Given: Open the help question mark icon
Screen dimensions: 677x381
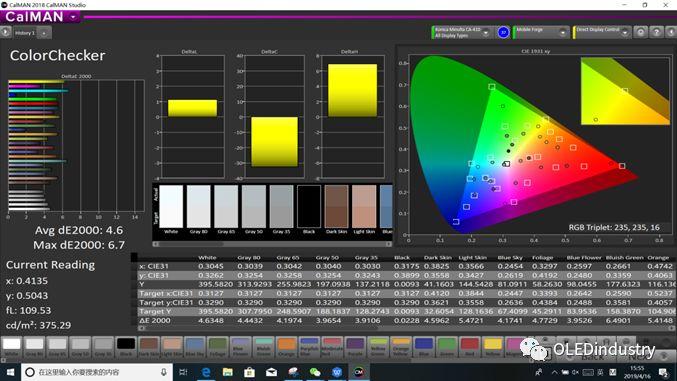Looking at the screenshot, I should [656, 32].
